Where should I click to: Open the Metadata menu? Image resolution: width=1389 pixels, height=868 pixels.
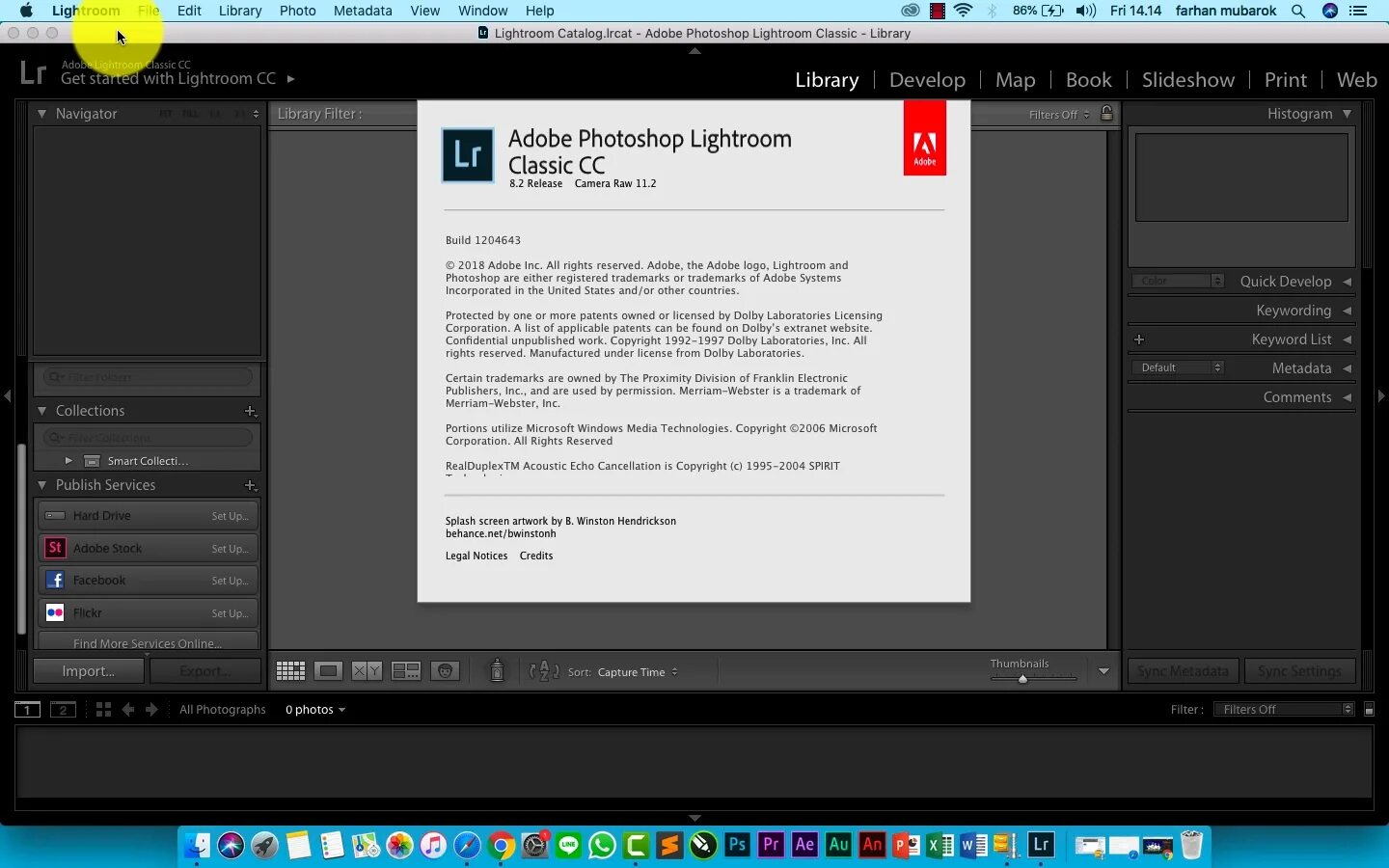363,11
